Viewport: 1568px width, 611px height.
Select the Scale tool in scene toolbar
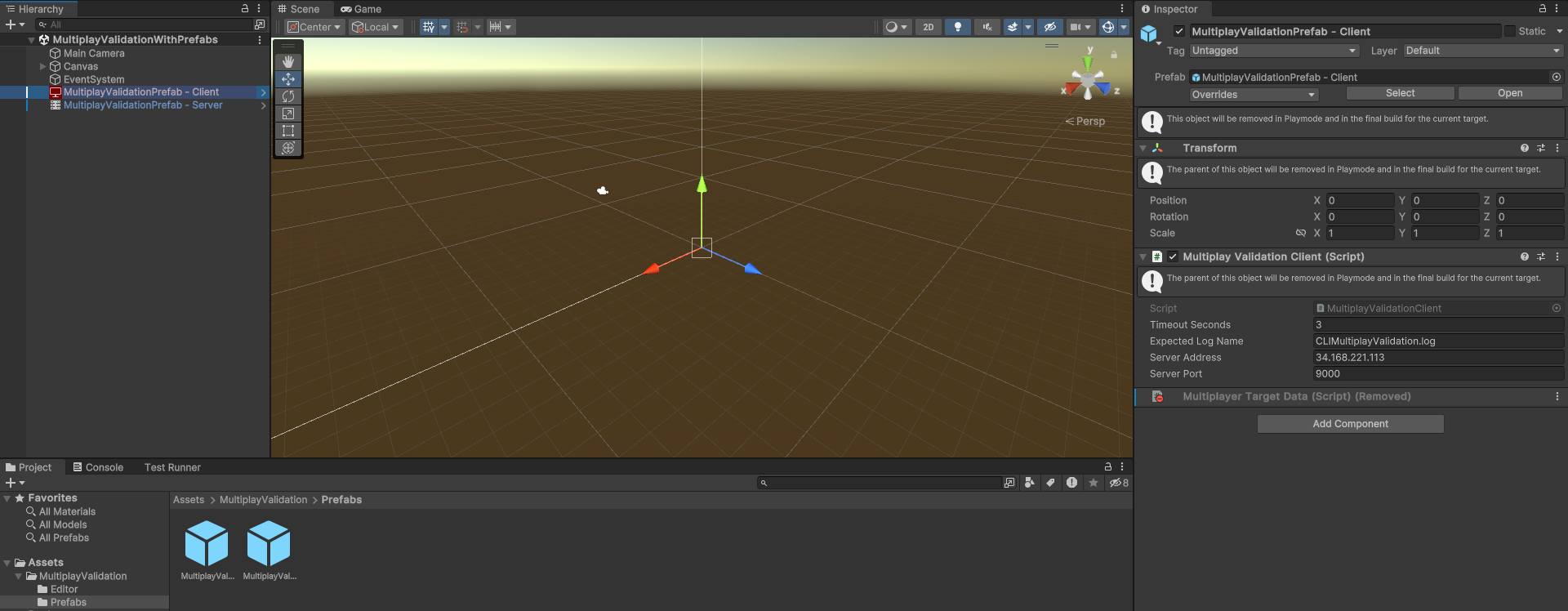(288, 114)
